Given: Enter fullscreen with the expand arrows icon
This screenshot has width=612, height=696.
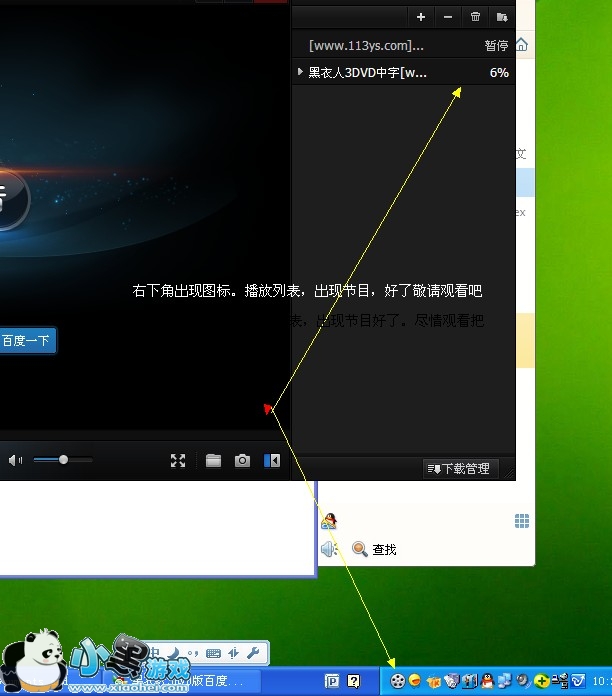Looking at the screenshot, I should [x=178, y=460].
